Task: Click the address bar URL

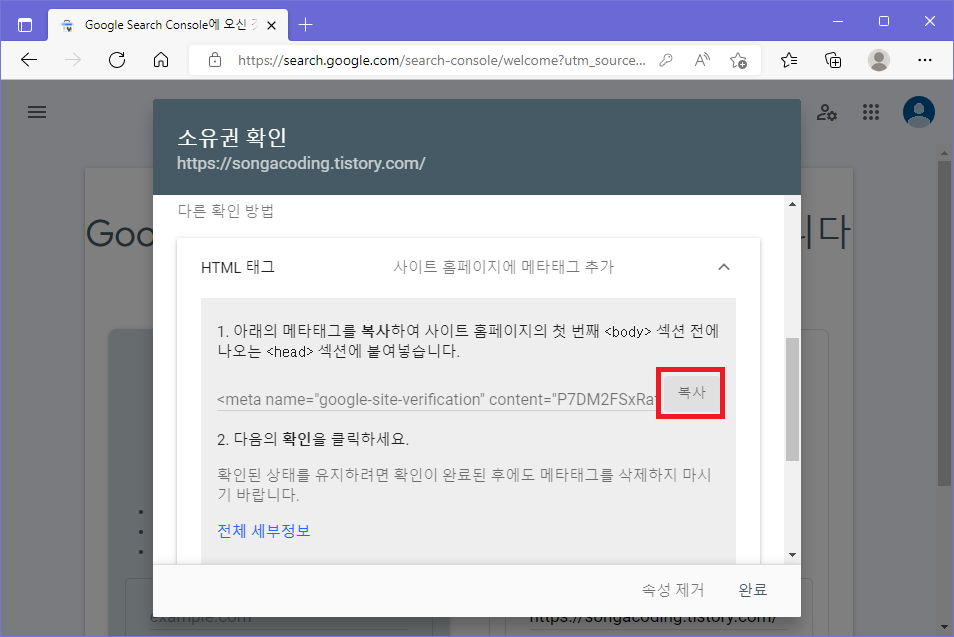Action: pos(441,60)
